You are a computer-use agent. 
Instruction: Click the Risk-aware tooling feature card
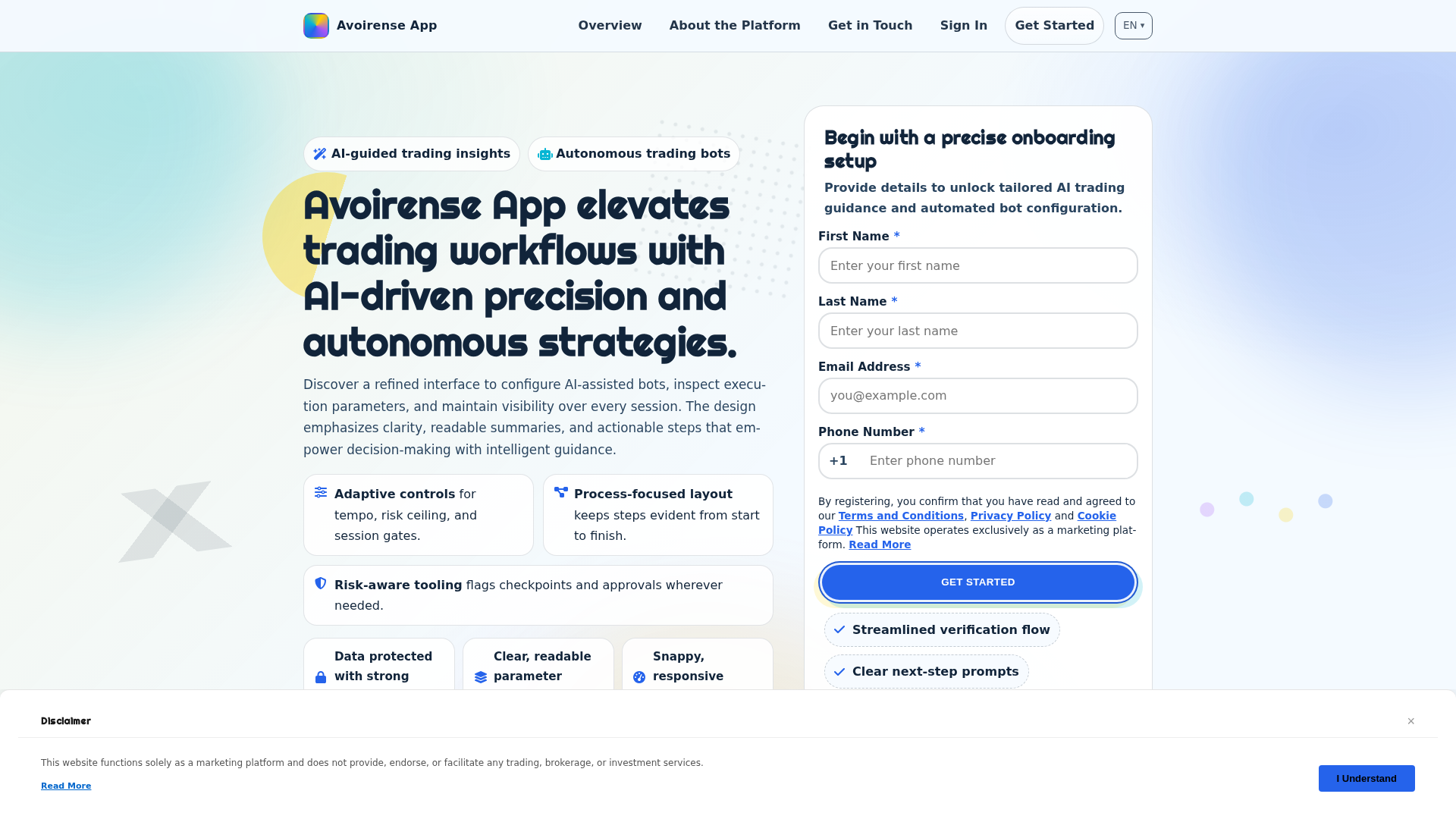tap(538, 595)
